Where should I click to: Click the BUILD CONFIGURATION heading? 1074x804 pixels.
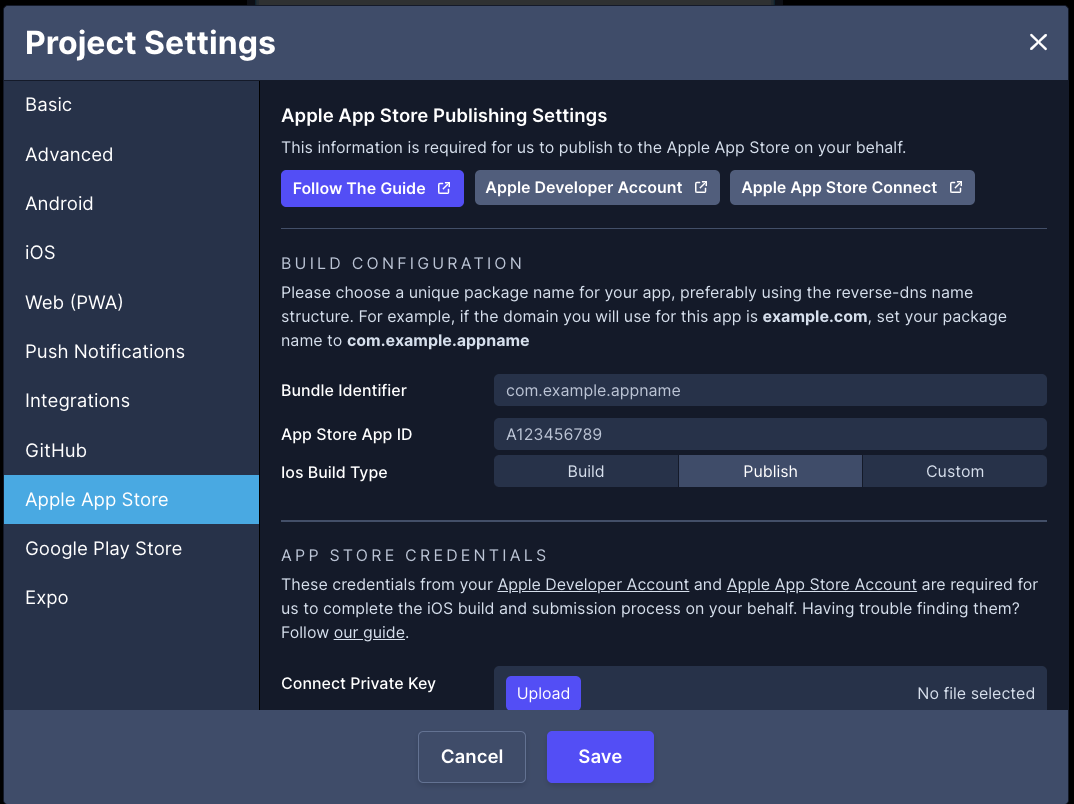(x=402, y=264)
